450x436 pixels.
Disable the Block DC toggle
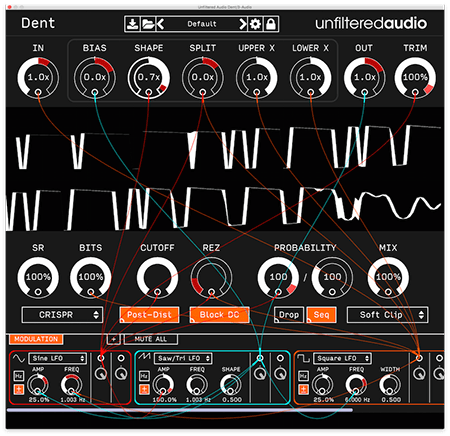(219, 315)
